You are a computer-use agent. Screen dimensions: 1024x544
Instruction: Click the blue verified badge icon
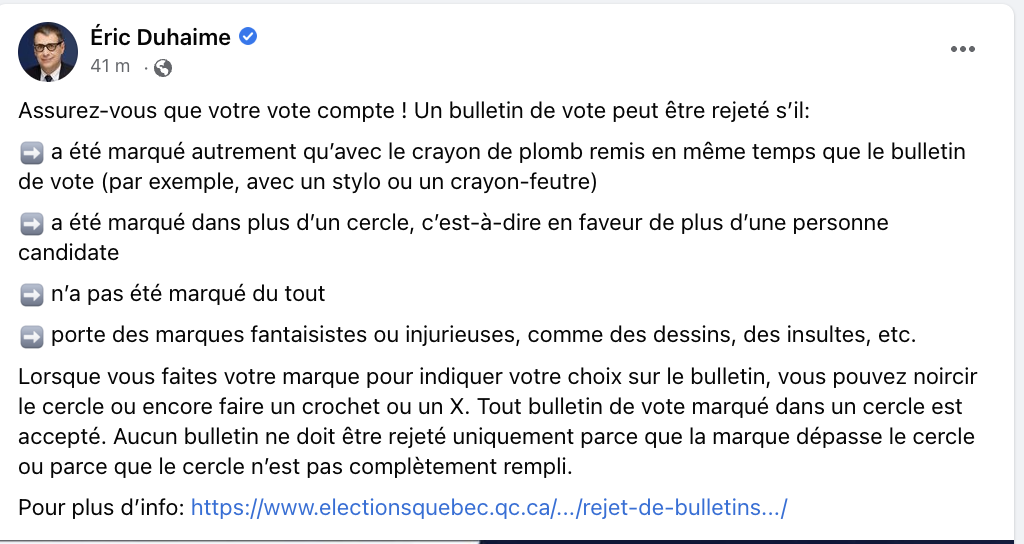pyautogui.click(x=248, y=37)
